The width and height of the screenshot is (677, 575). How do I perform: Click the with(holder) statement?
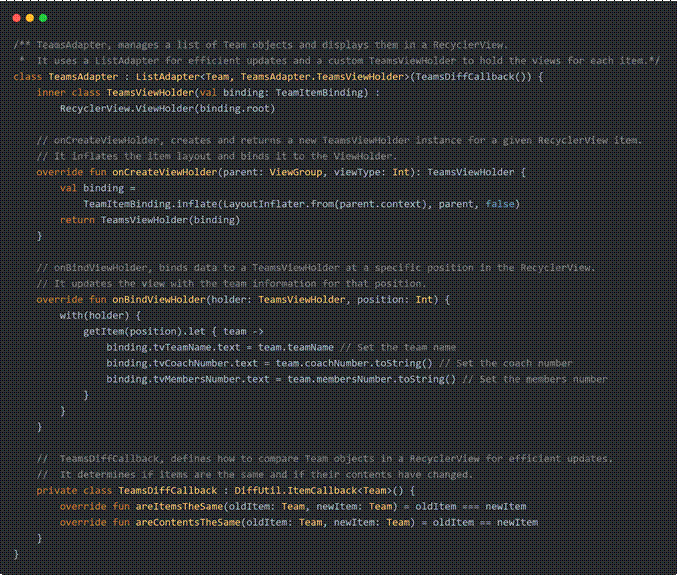(x=95, y=315)
